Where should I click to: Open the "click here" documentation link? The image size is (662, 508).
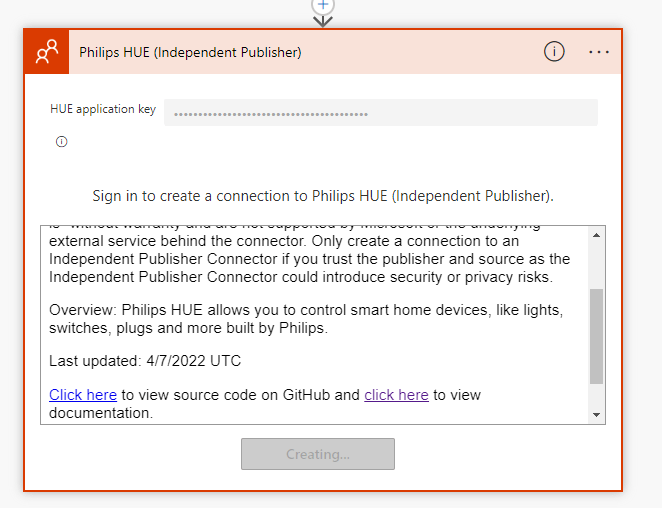pyautogui.click(x=396, y=395)
